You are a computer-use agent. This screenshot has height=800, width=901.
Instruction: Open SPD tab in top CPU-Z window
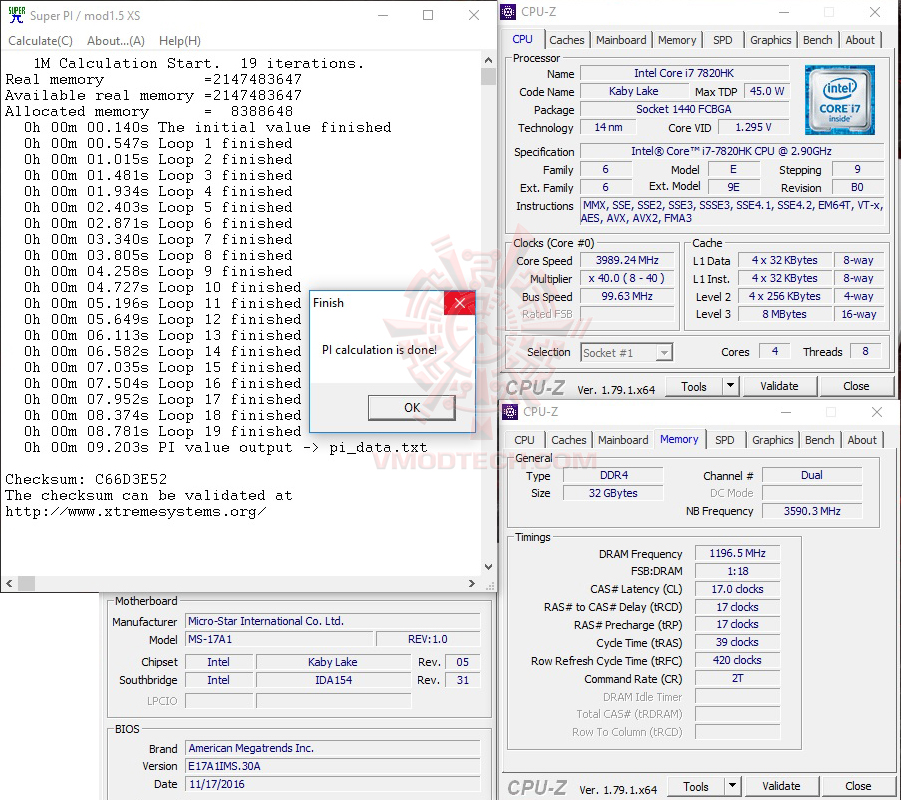point(722,40)
